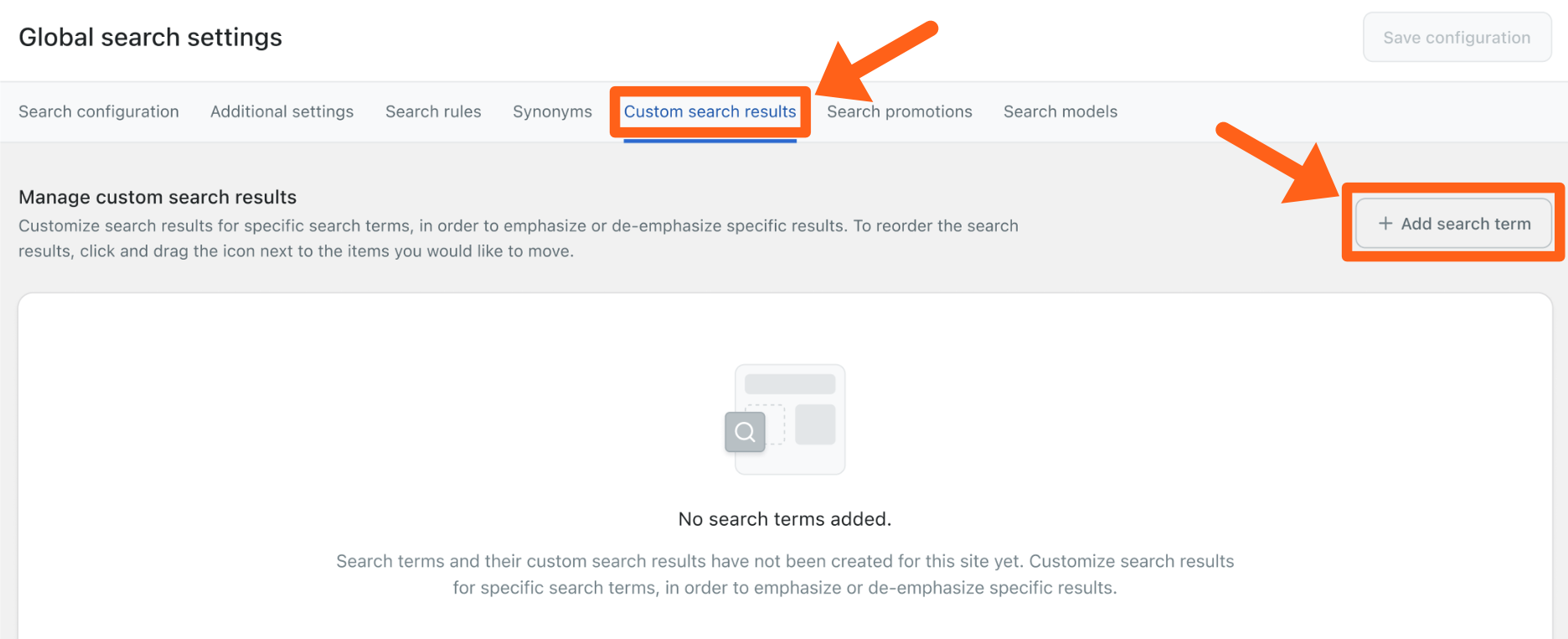Switch to the Search models tab
The height and width of the screenshot is (639, 1568).
click(1060, 111)
